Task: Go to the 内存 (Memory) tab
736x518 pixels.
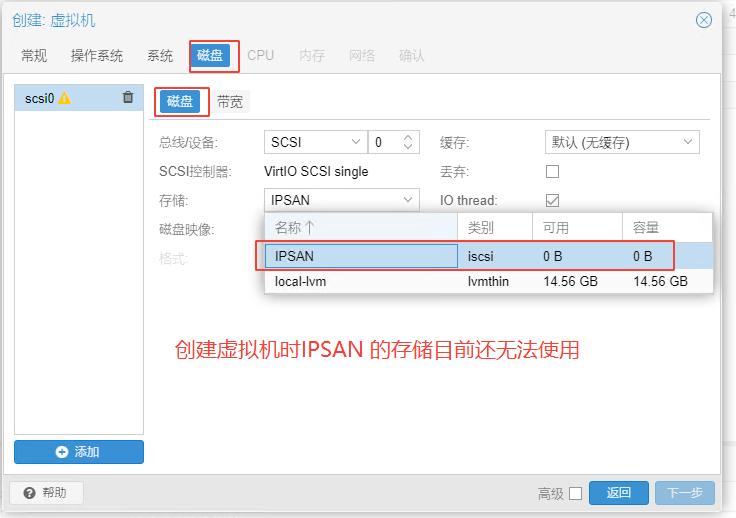Action: pos(312,56)
